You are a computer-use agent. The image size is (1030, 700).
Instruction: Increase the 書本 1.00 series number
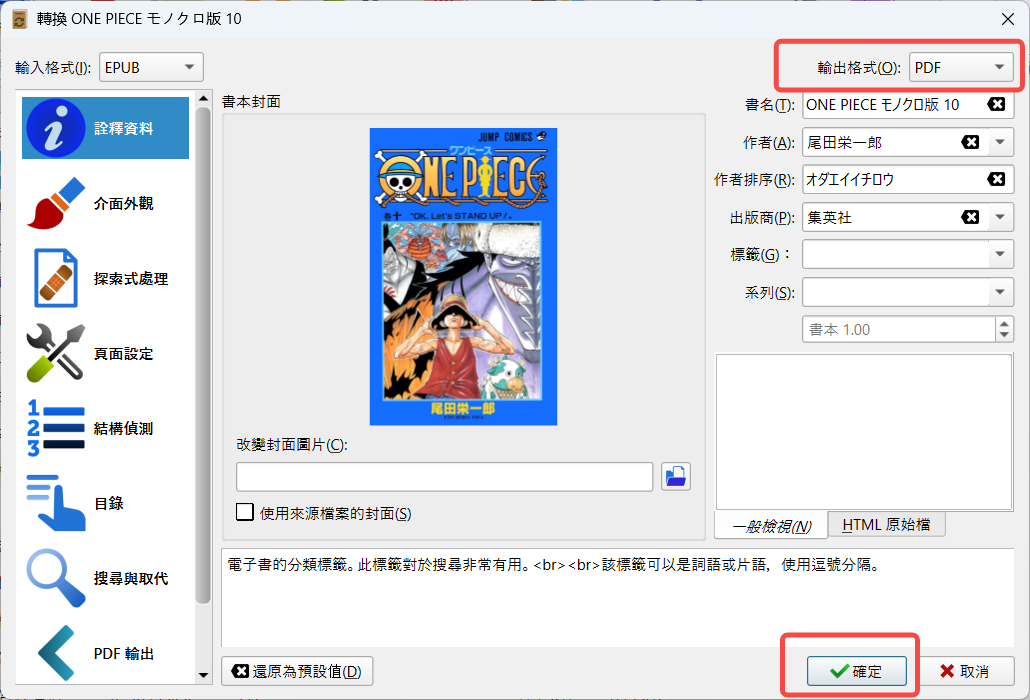1004,323
